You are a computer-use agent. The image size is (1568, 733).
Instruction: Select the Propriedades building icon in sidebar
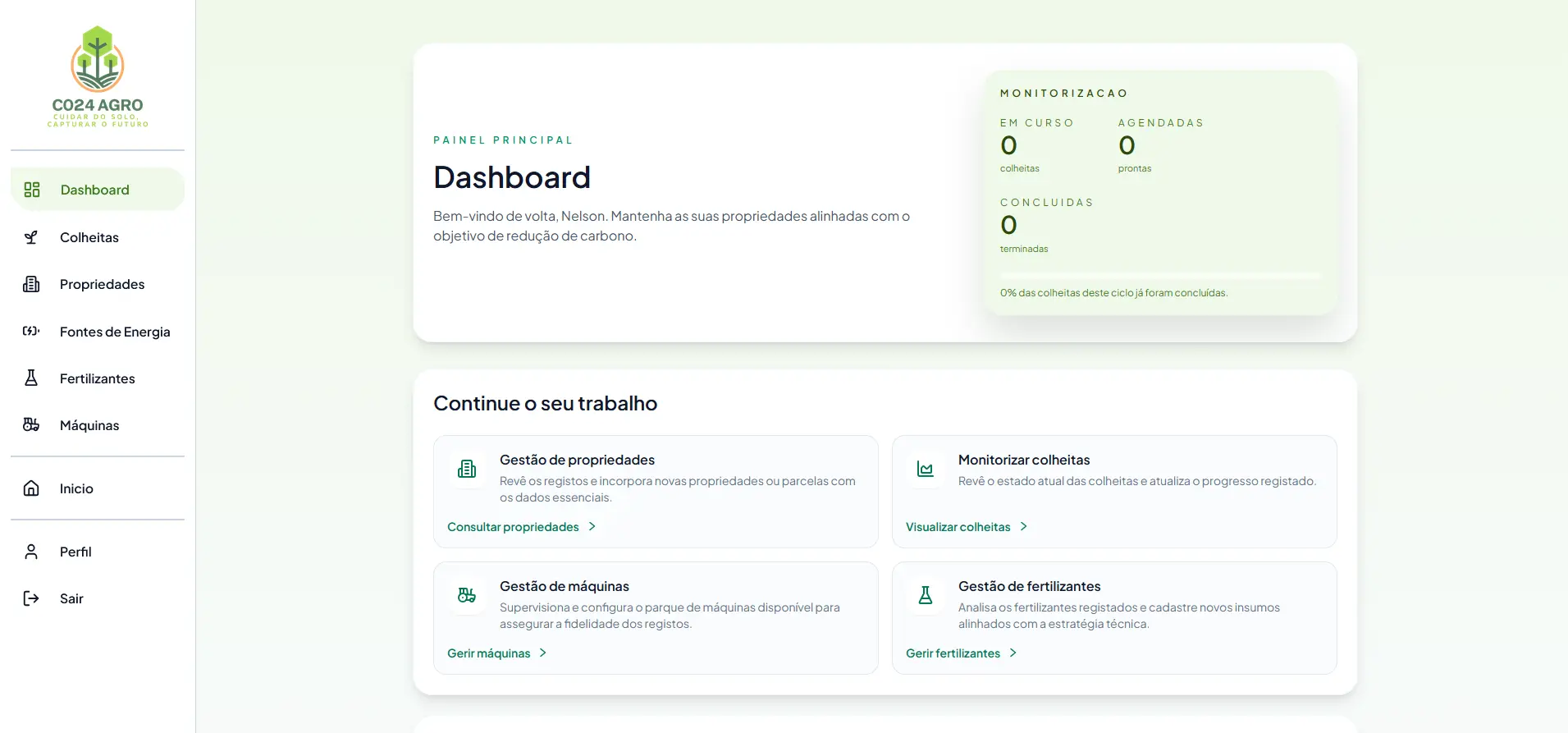point(31,284)
